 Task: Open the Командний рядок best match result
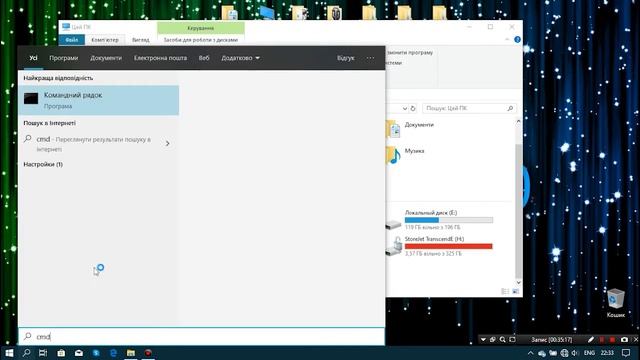98,100
